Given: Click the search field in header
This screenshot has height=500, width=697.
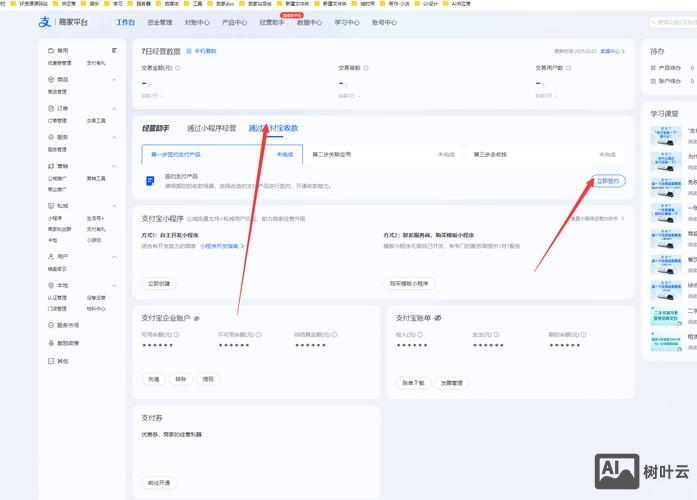Looking at the screenshot, I should 673,22.
